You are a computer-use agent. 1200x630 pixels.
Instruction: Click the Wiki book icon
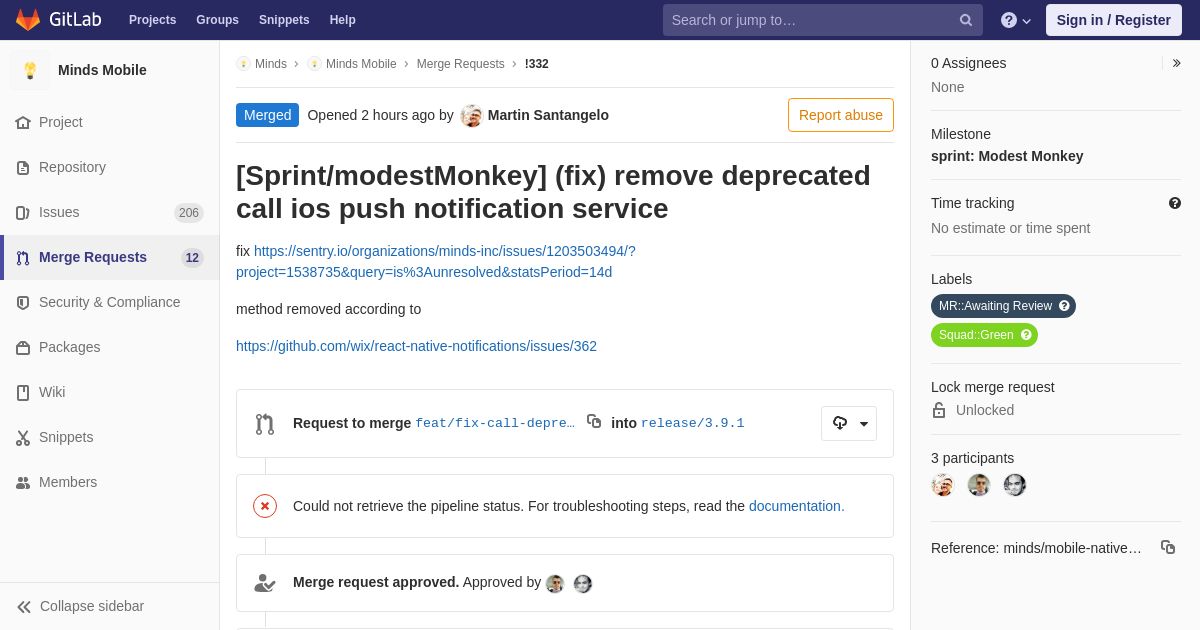click(23, 392)
